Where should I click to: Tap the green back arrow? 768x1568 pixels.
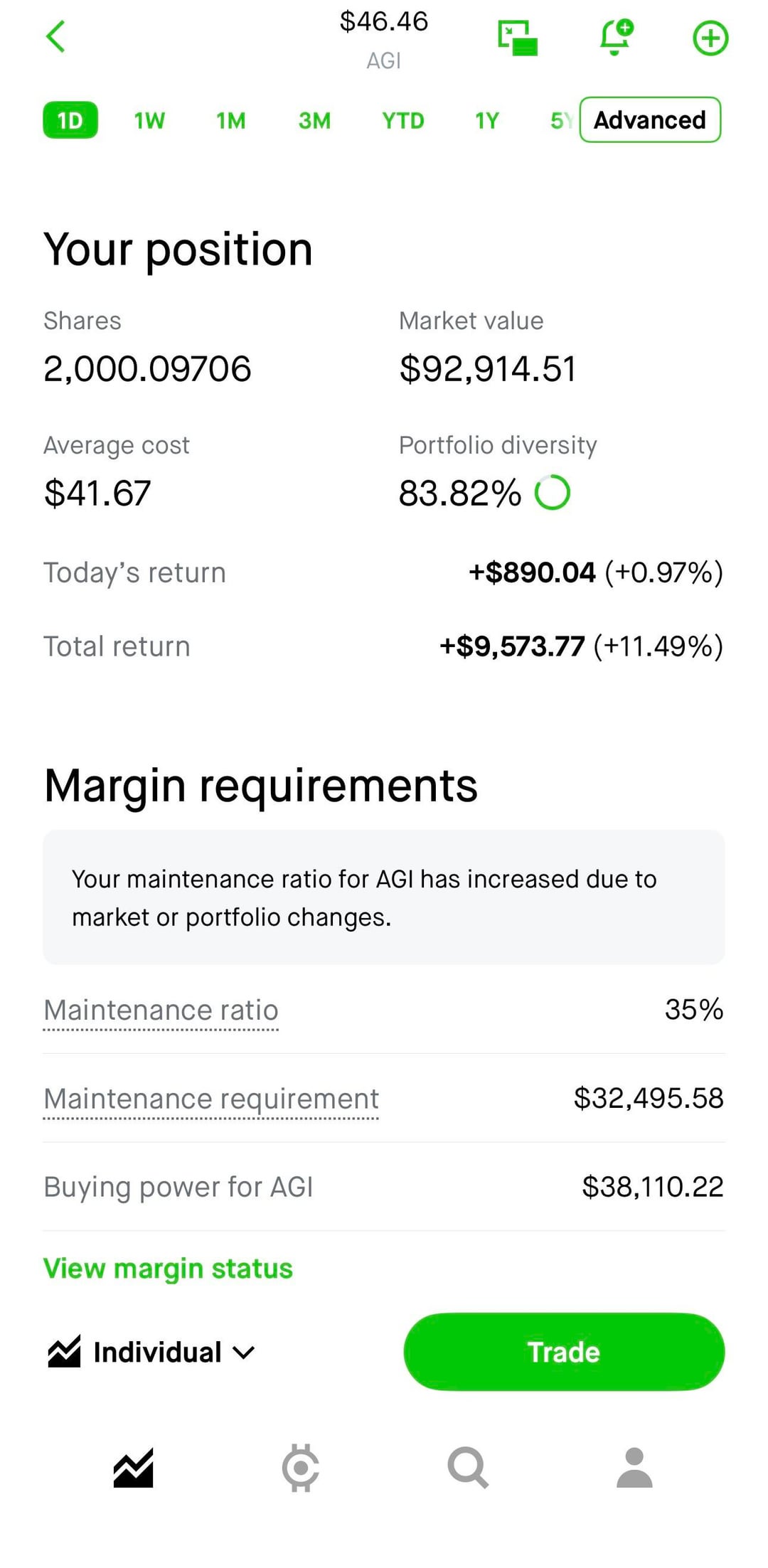55,37
